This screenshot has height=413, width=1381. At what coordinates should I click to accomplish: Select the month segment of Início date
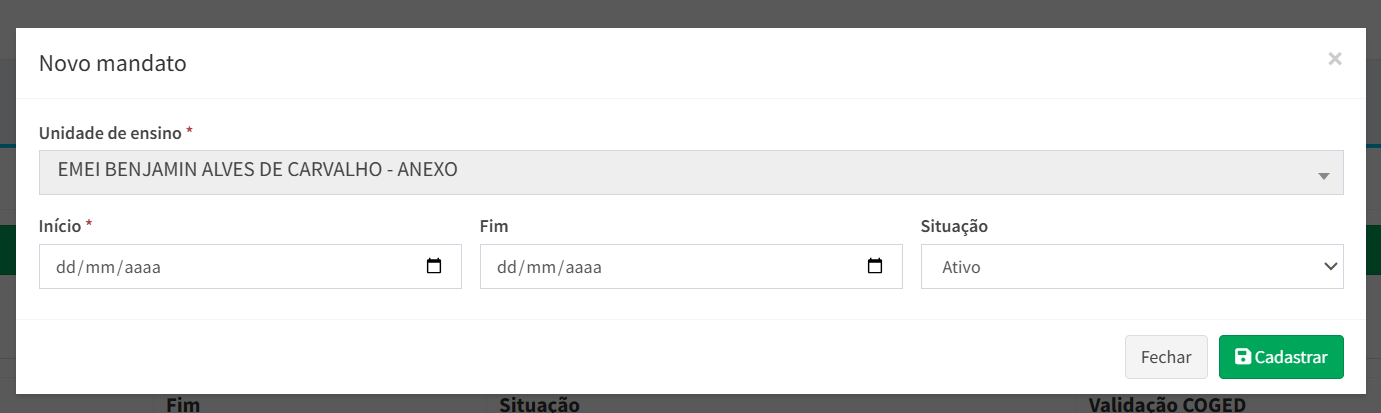(x=100, y=268)
